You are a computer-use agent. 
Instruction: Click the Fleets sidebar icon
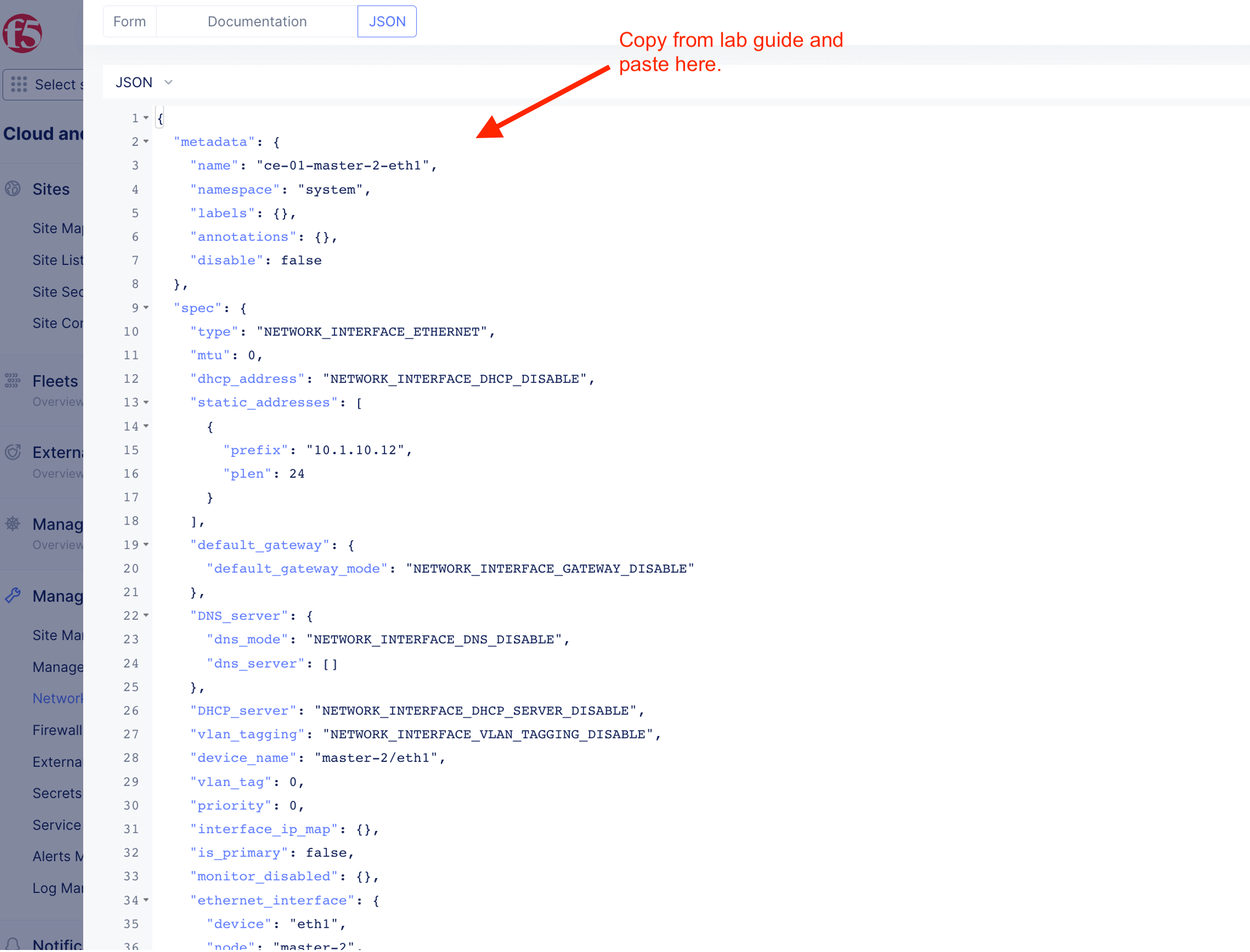[x=13, y=380]
